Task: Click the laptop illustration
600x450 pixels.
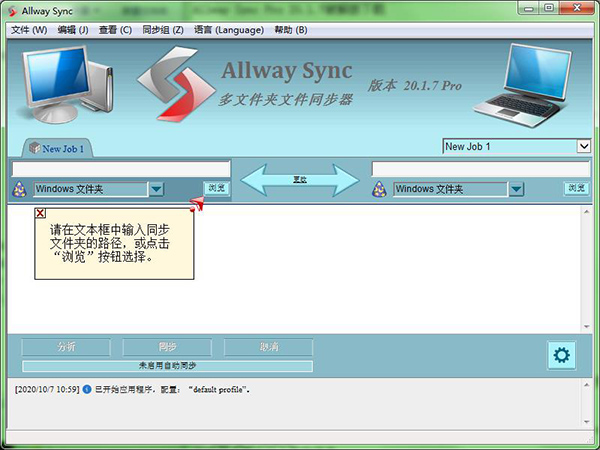Action: coord(523,84)
